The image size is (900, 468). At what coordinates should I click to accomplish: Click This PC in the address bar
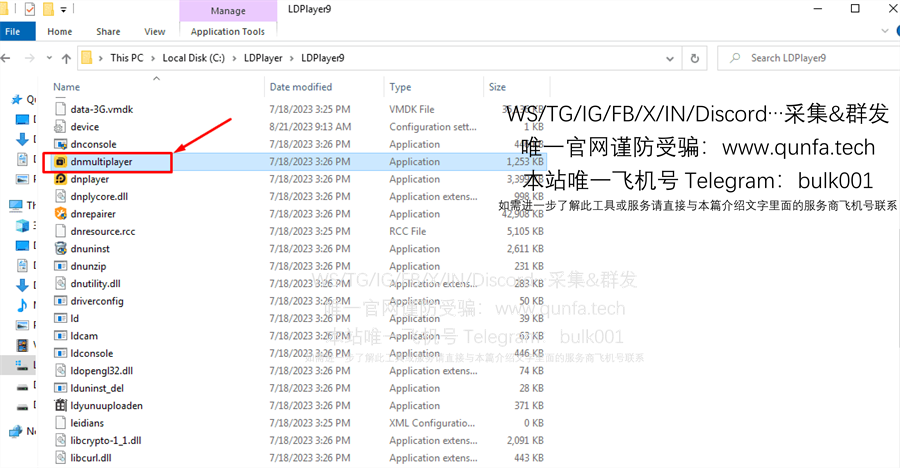coord(127,58)
